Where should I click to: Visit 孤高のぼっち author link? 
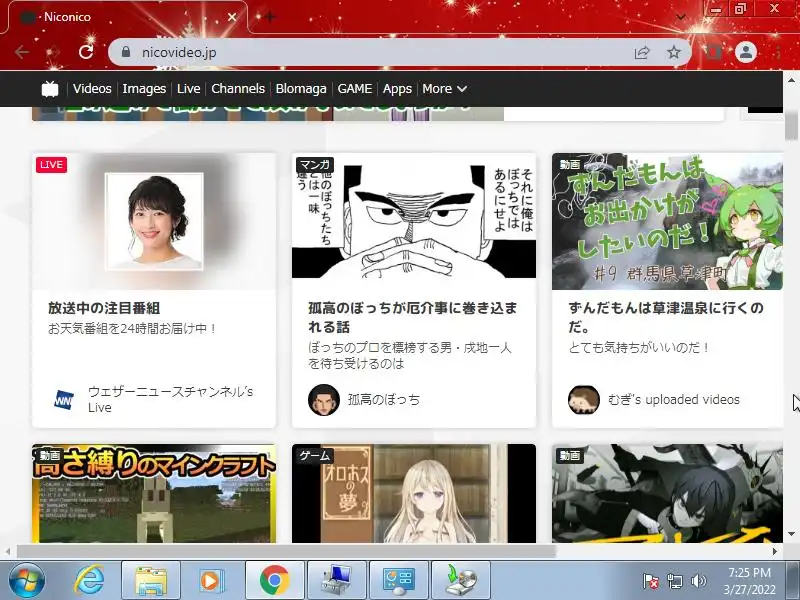384,399
